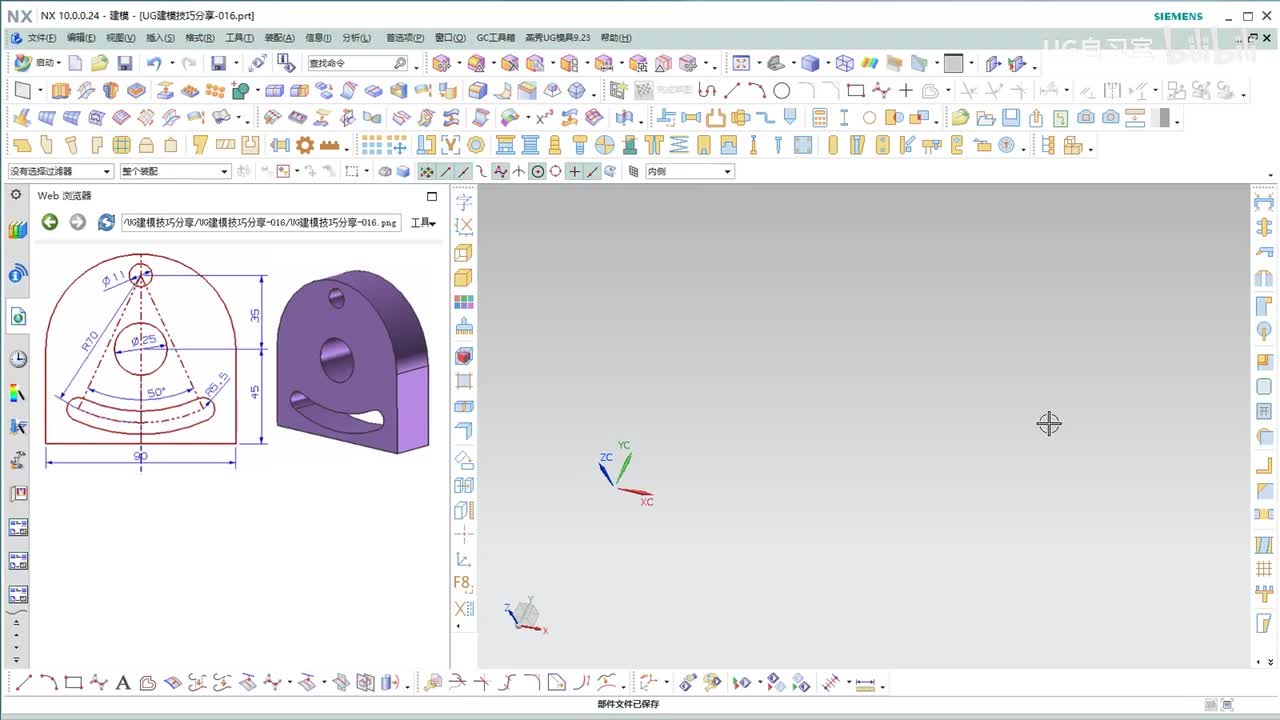The height and width of the screenshot is (720, 1280).
Task: Expand the undo history dropdown arrow
Action: coord(170,63)
